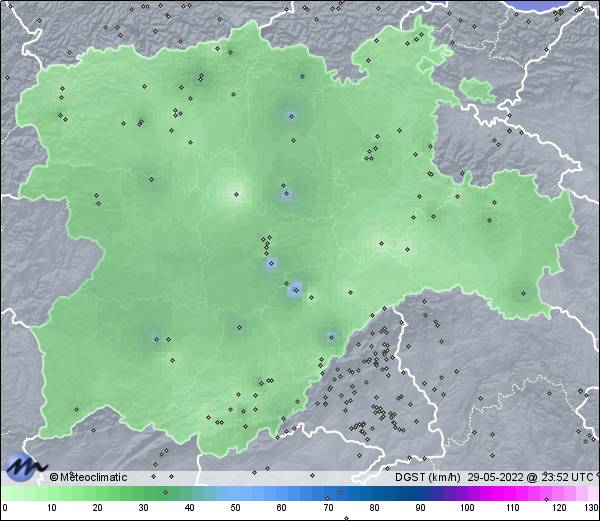
Task: Click the 0 value on the scale
Action: pos(5,508)
